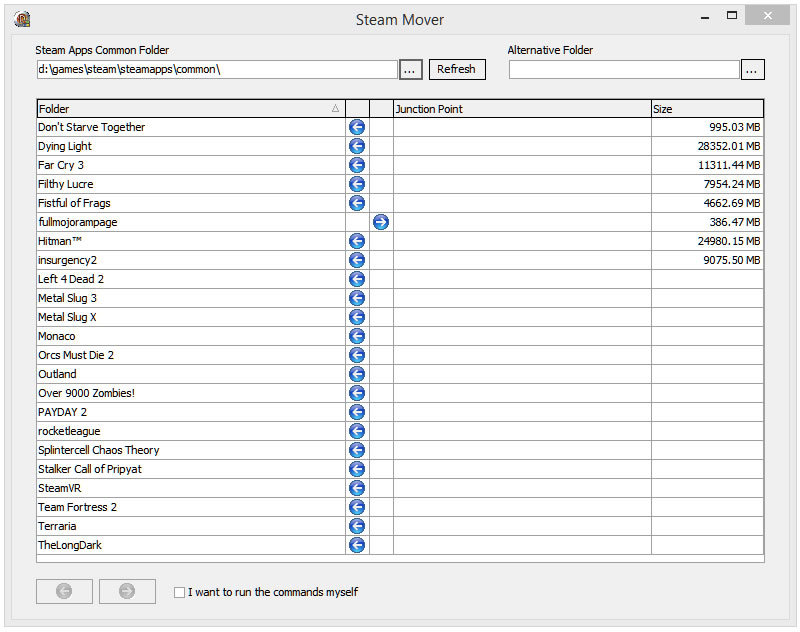Select the Terraria folder name
800x632 pixels.
point(57,526)
